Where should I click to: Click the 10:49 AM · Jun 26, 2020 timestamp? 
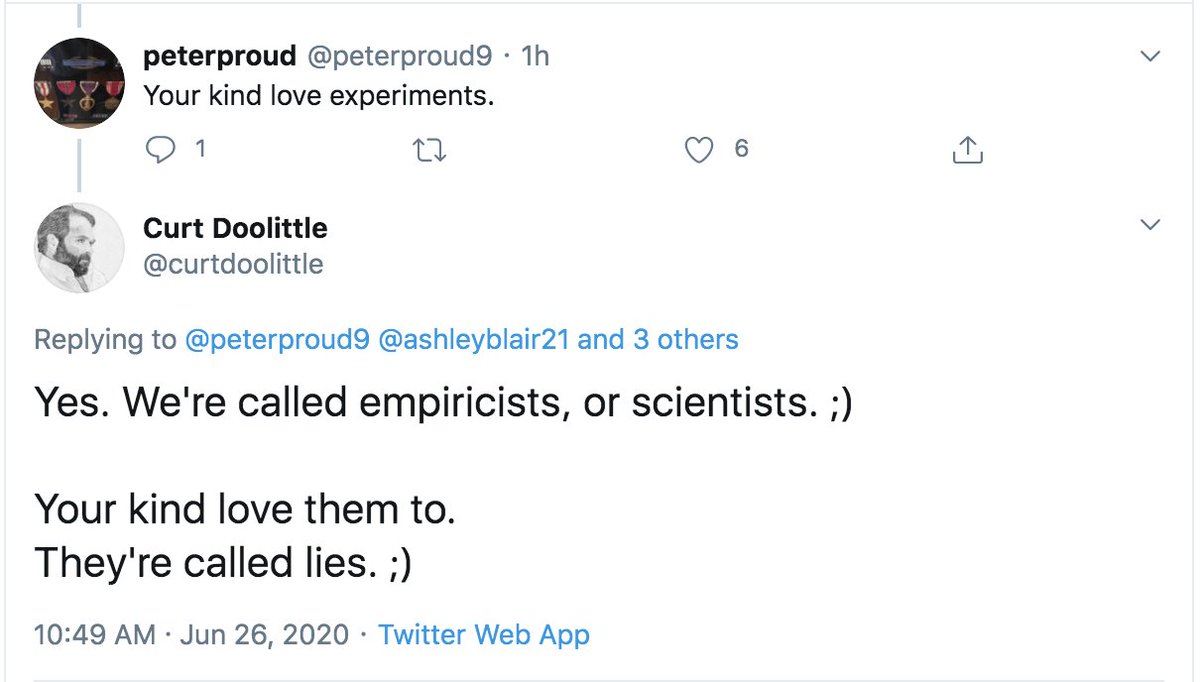(x=191, y=634)
